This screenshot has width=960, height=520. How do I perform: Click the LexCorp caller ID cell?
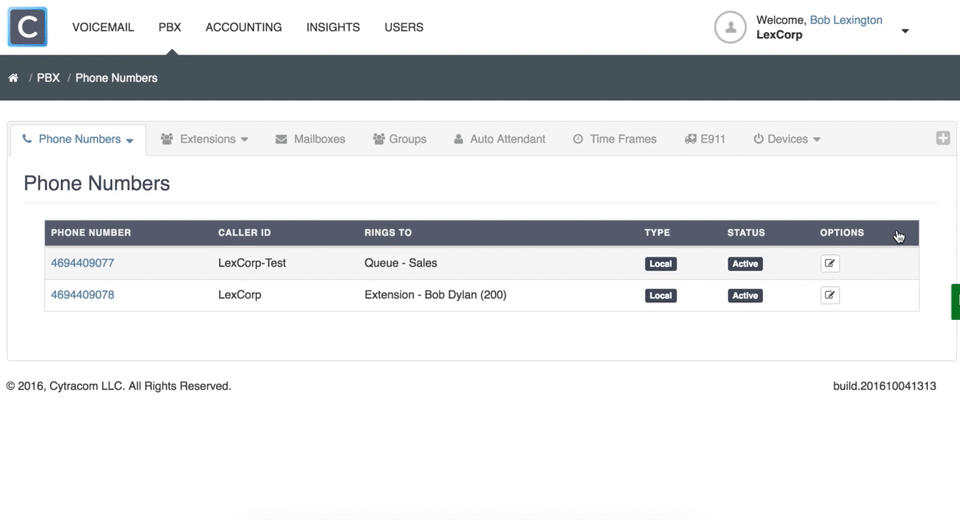tap(239, 295)
